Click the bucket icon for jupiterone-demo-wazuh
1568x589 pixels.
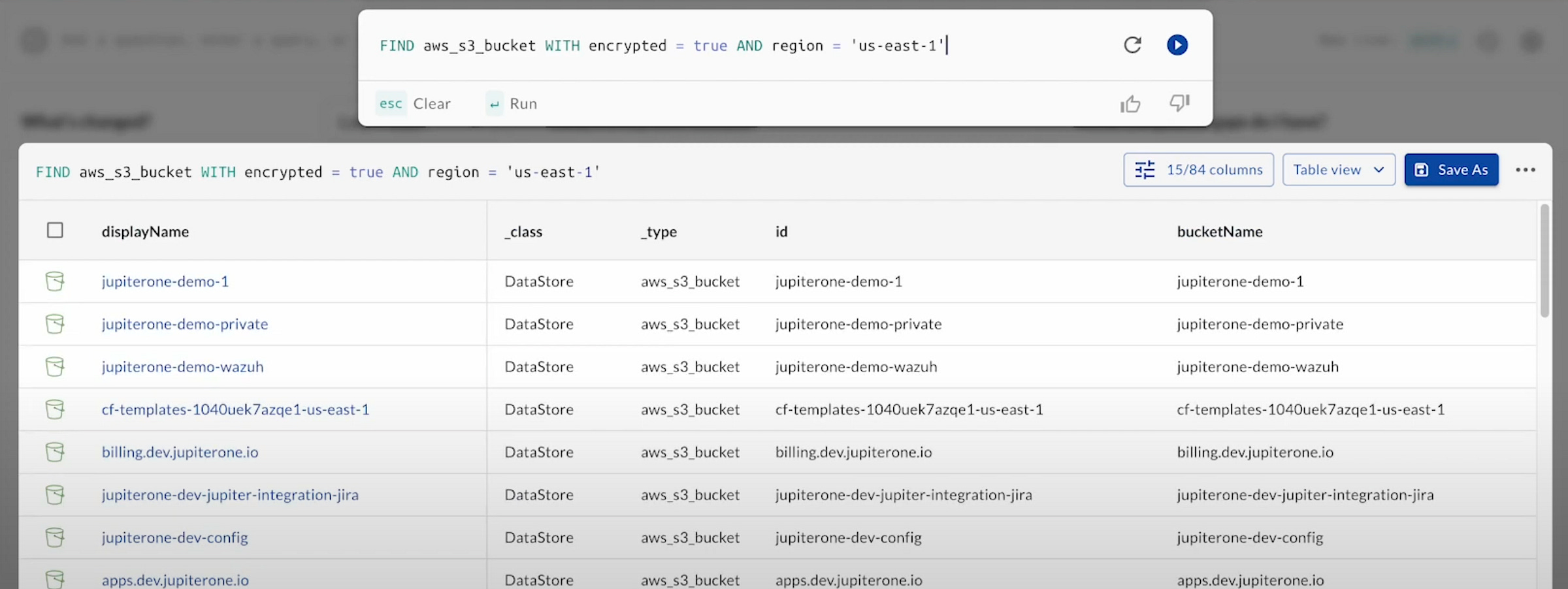pyautogui.click(x=55, y=367)
